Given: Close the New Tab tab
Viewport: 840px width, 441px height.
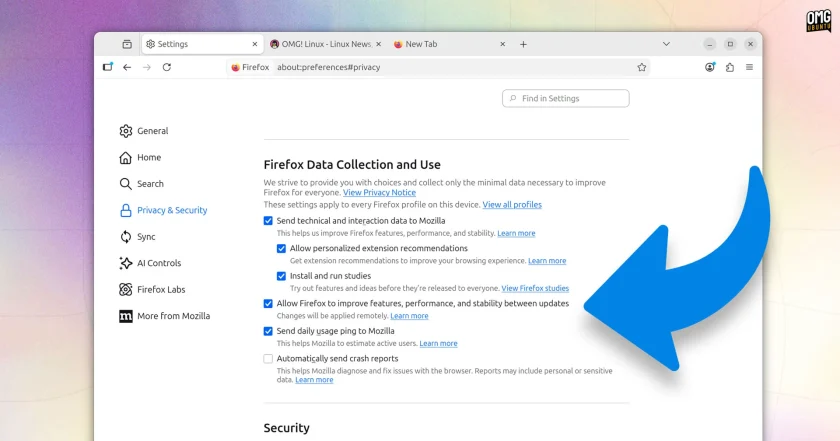Looking at the screenshot, I should [502, 44].
